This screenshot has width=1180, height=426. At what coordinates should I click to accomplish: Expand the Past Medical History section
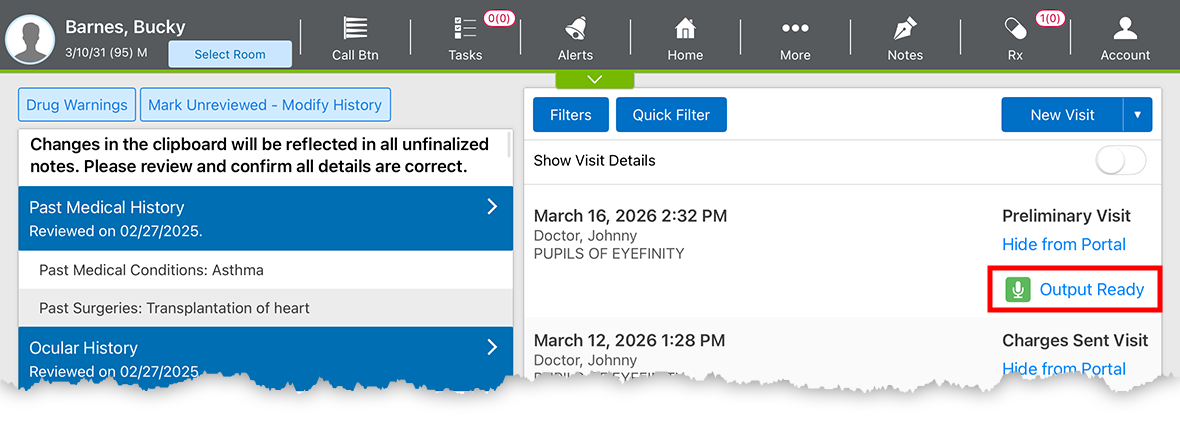tap(491, 207)
